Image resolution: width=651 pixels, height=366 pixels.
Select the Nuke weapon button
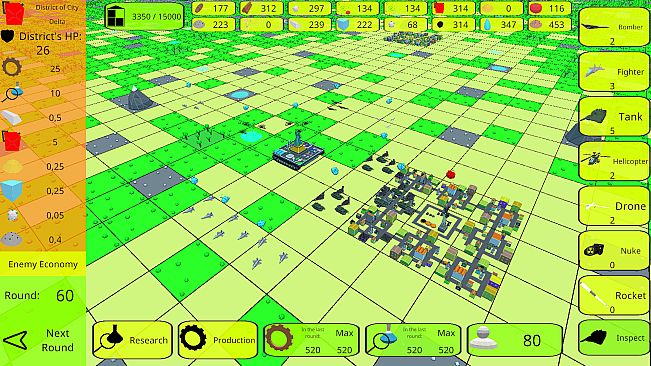click(x=614, y=251)
